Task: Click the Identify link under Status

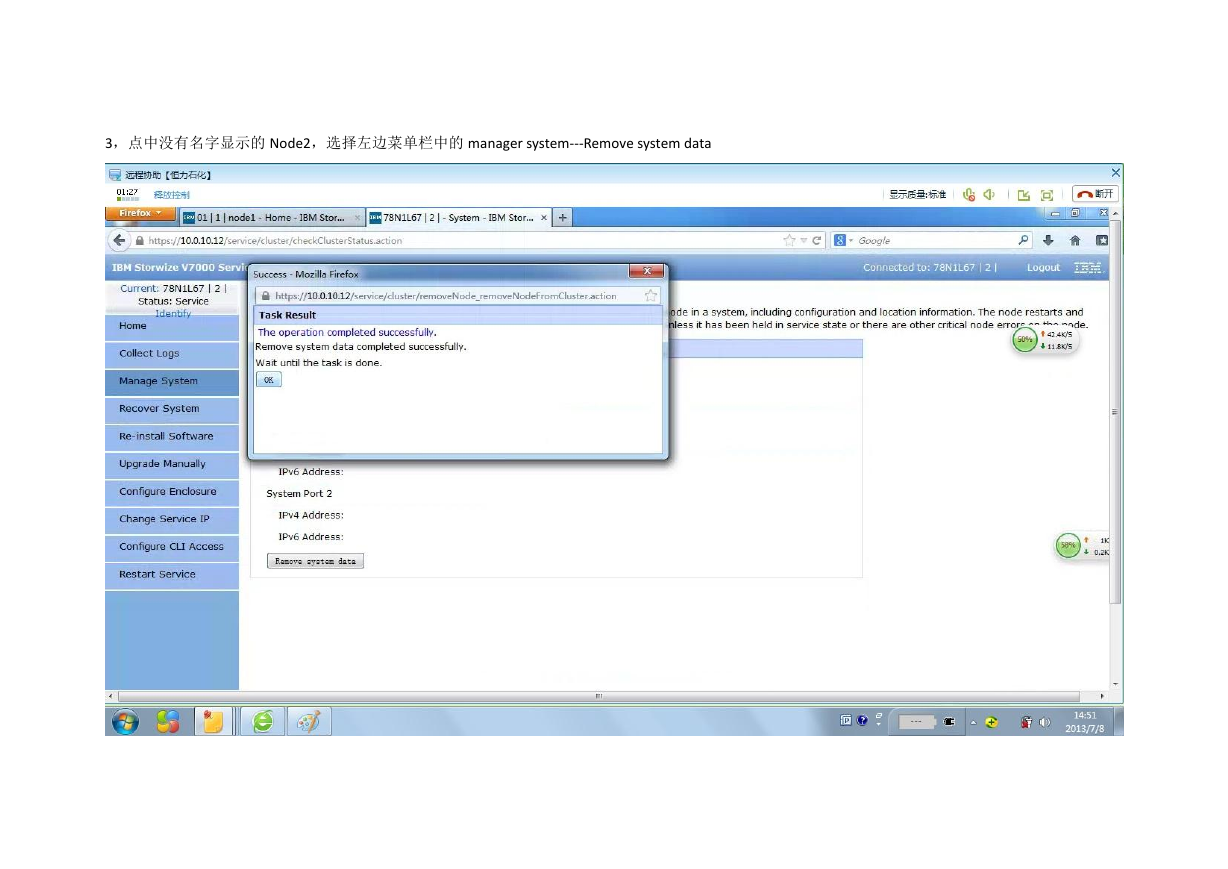Action: coord(173,313)
